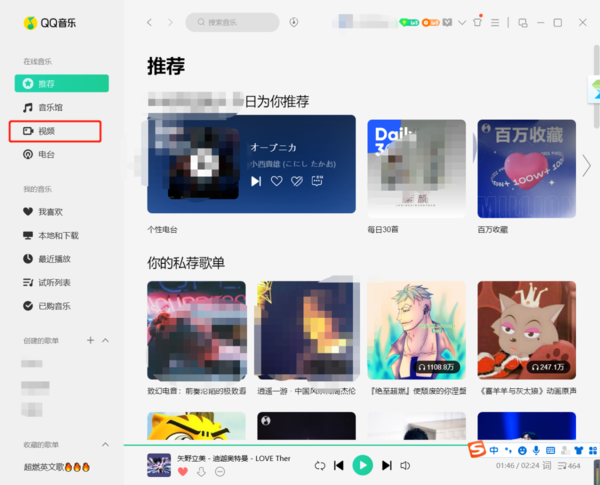Open the 百万收藏 card

coord(527,168)
